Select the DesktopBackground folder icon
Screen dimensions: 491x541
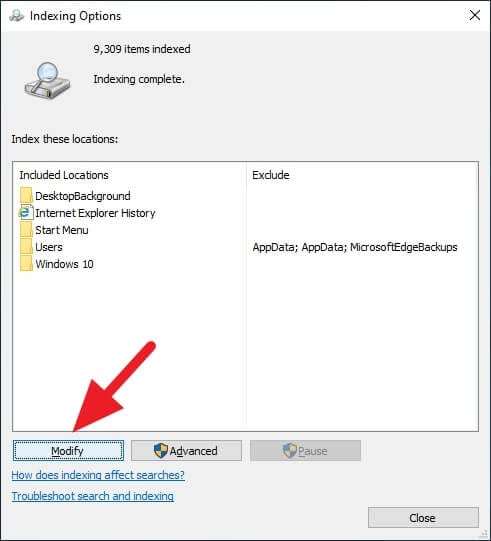coord(26,196)
